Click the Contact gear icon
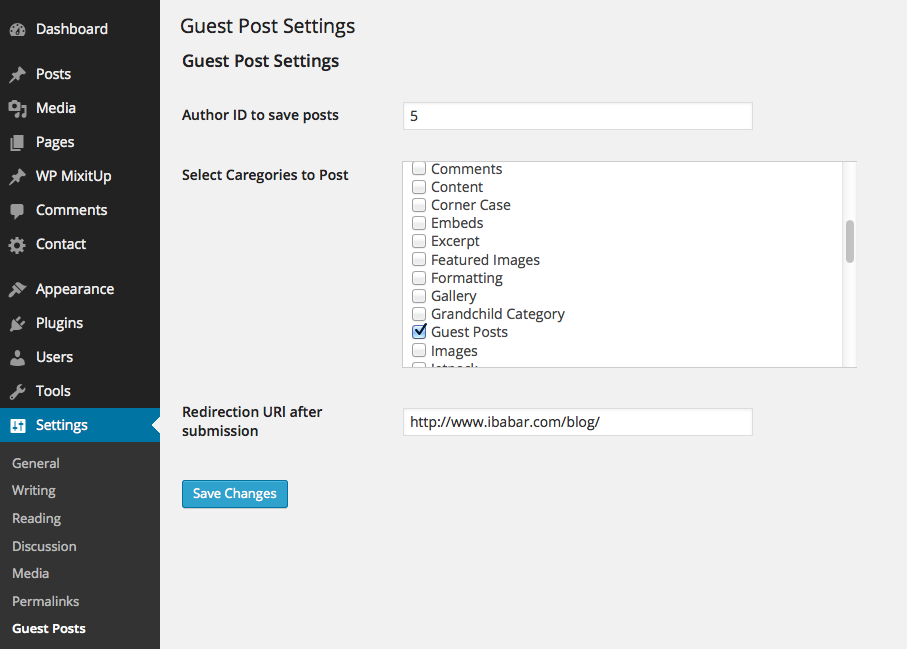 [x=17, y=245]
